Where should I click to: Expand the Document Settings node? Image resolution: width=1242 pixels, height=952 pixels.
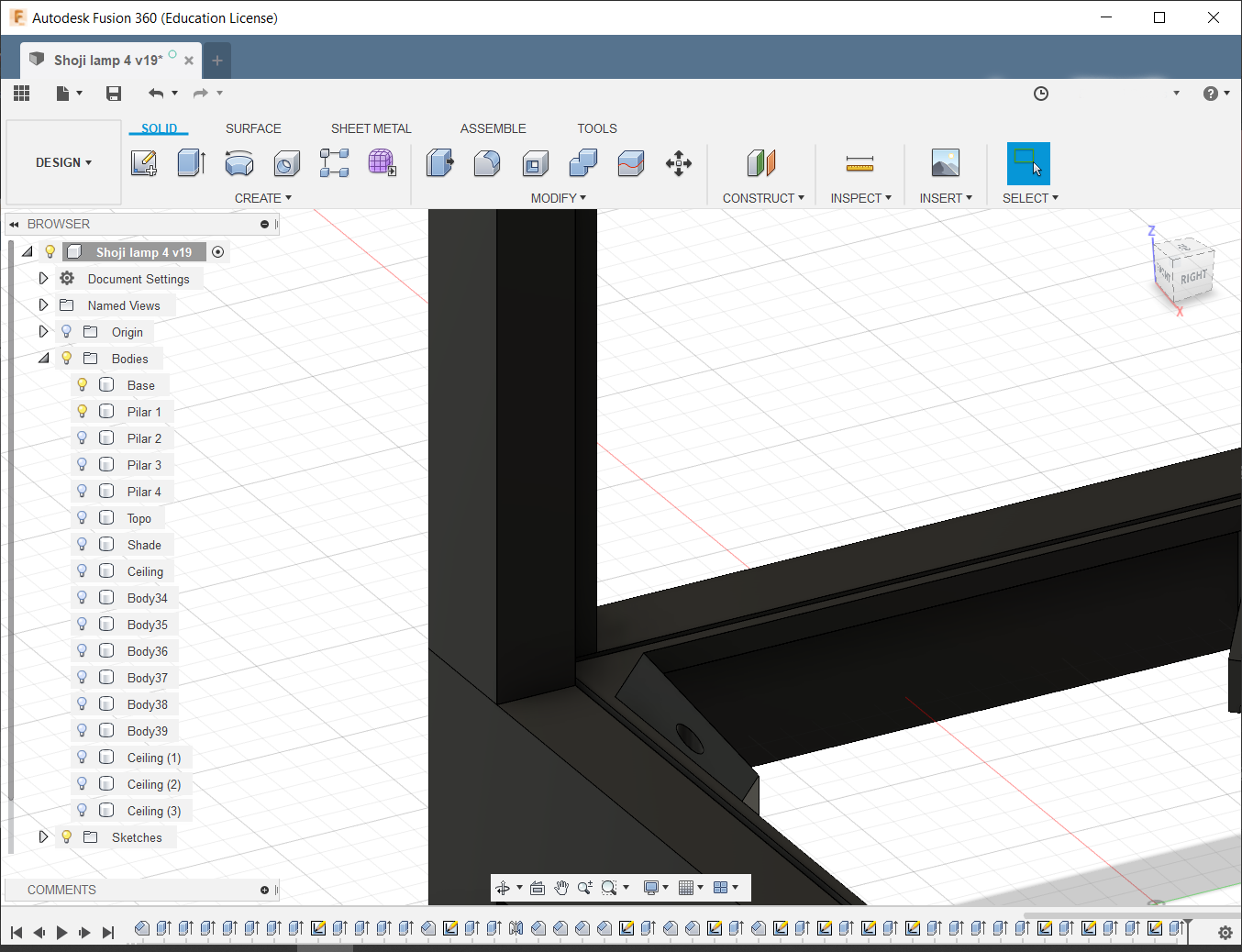[x=43, y=278]
